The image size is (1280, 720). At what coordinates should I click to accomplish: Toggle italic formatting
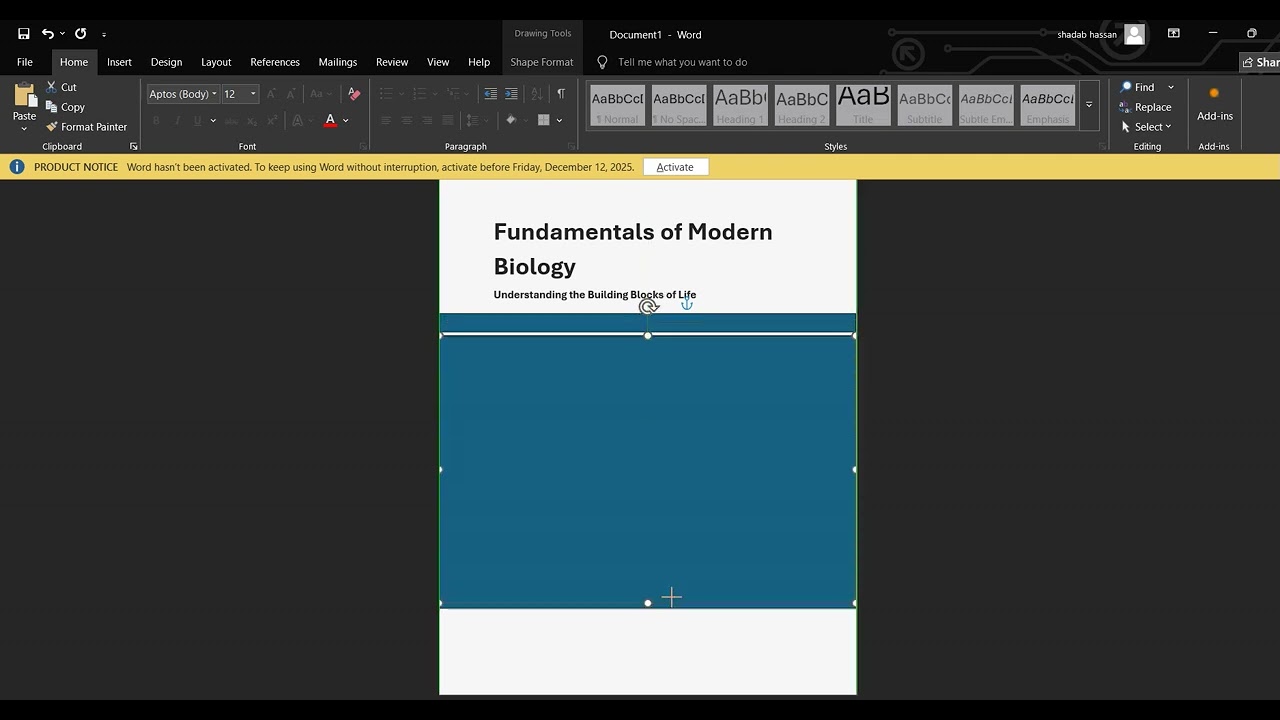click(x=177, y=120)
